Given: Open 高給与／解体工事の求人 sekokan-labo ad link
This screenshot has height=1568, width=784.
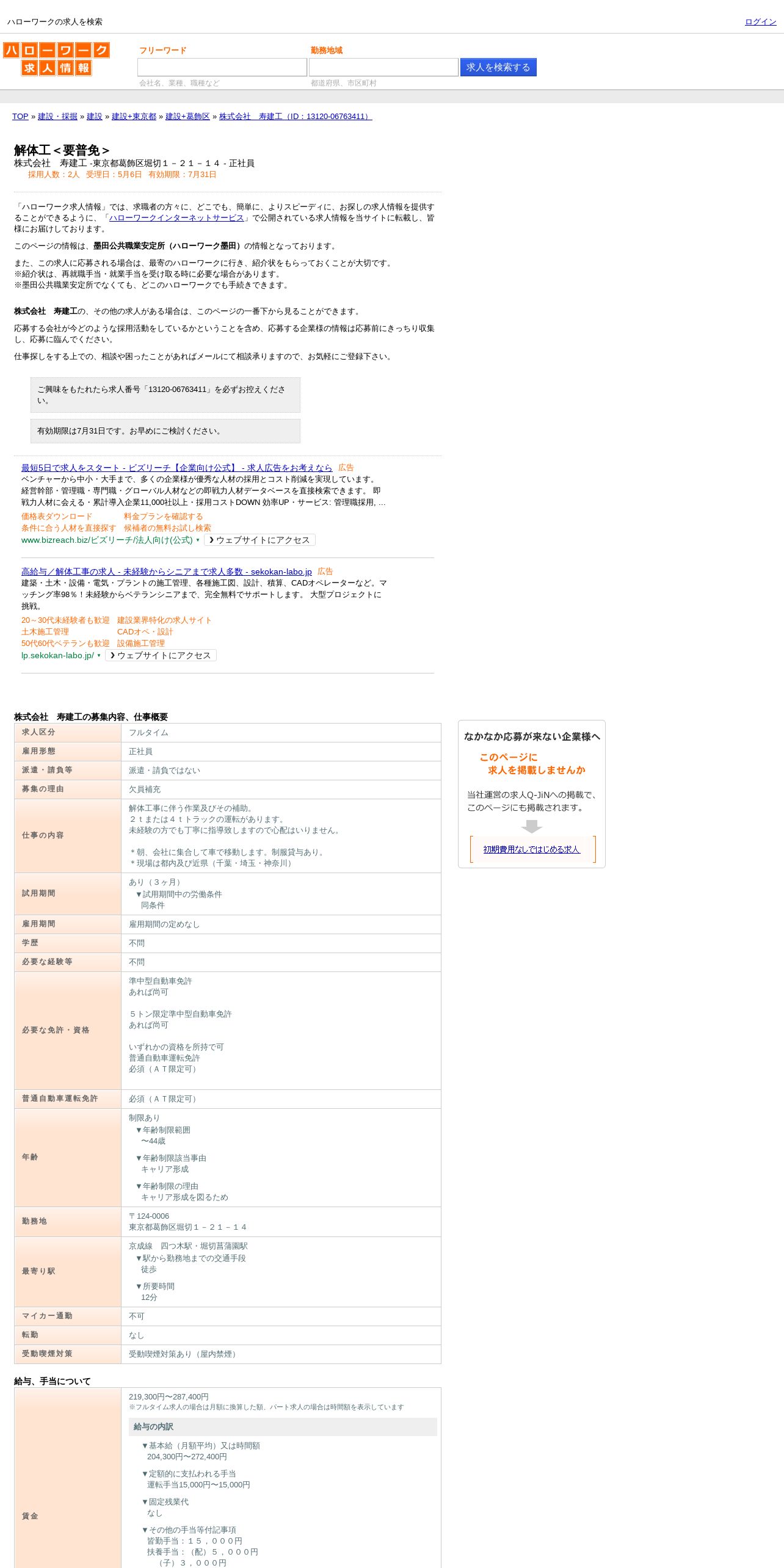Looking at the screenshot, I should click(167, 572).
